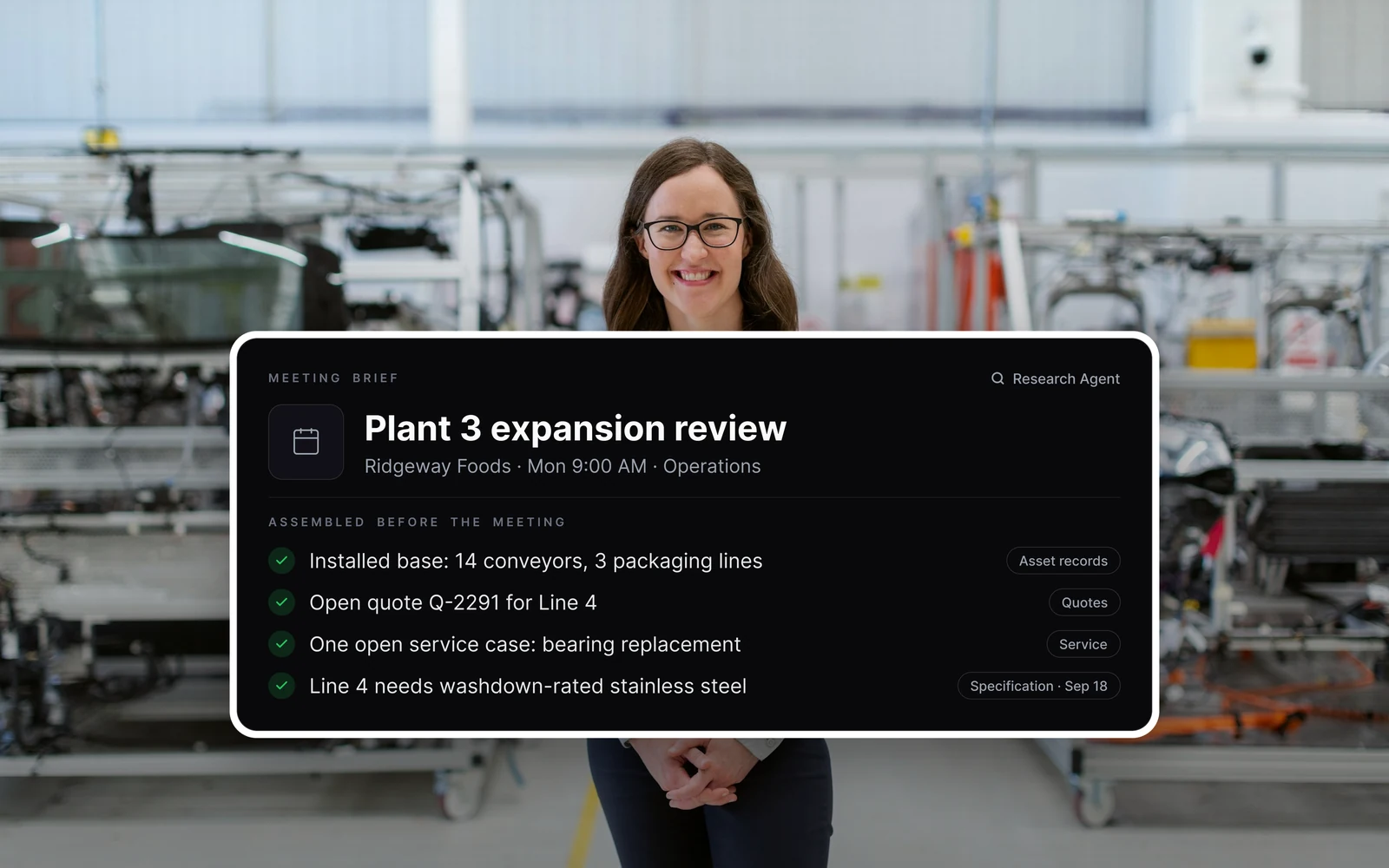The height and width of the screenshot is (868, 1389).
Task: Click the green check next to One open service case
Action: point(281,644)
